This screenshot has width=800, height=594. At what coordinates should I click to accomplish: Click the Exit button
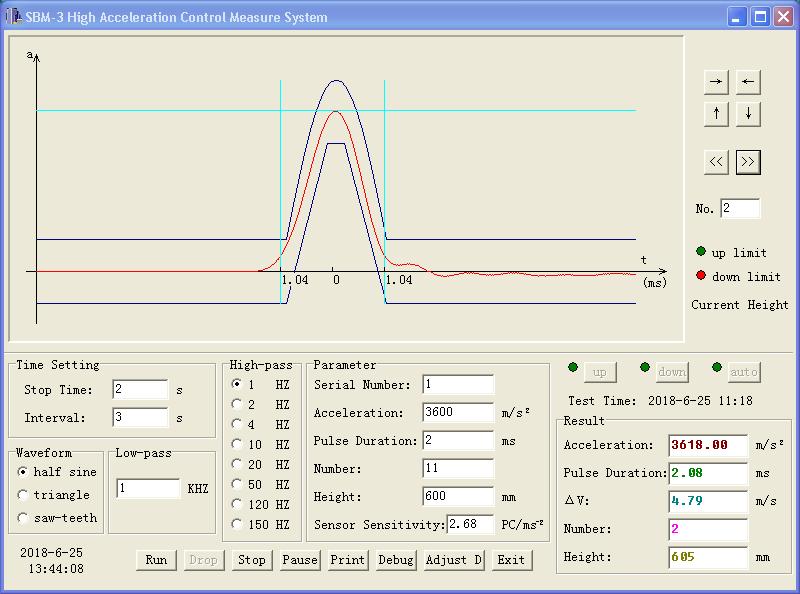pos(511,560)
